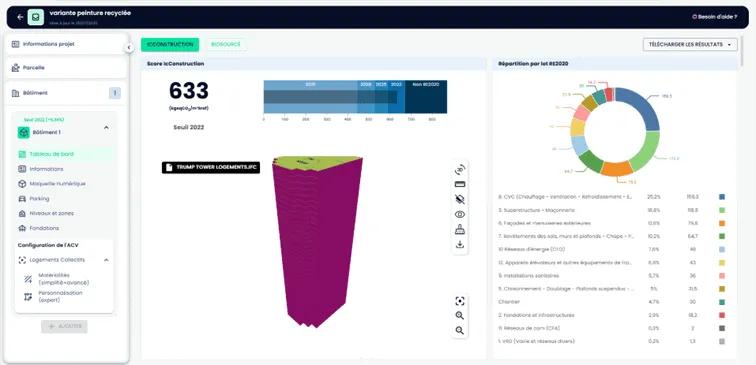Switch to ICCONSTRUCTION tab

tap(170, 44)
